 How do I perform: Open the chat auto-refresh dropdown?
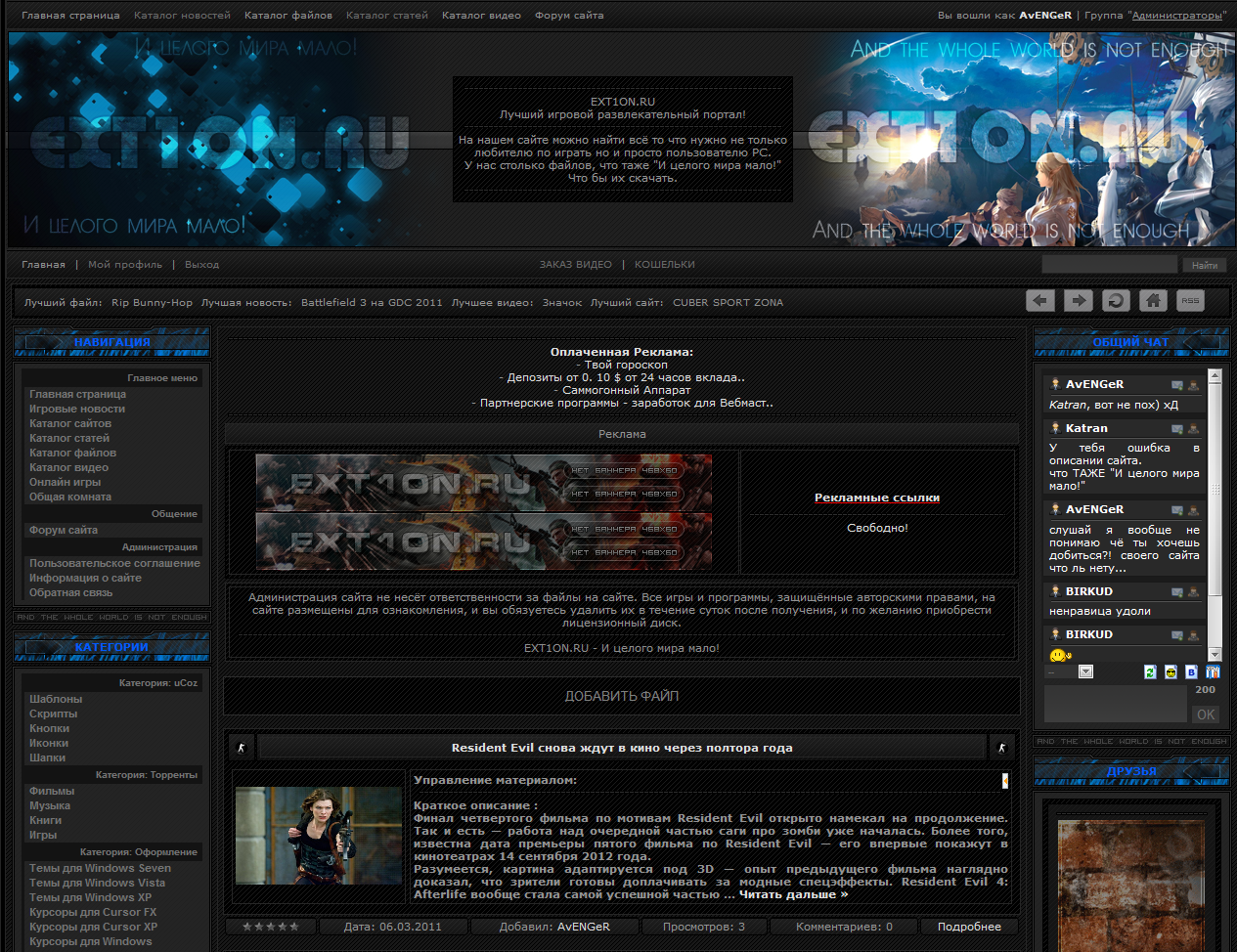[x=1085, y=671]
